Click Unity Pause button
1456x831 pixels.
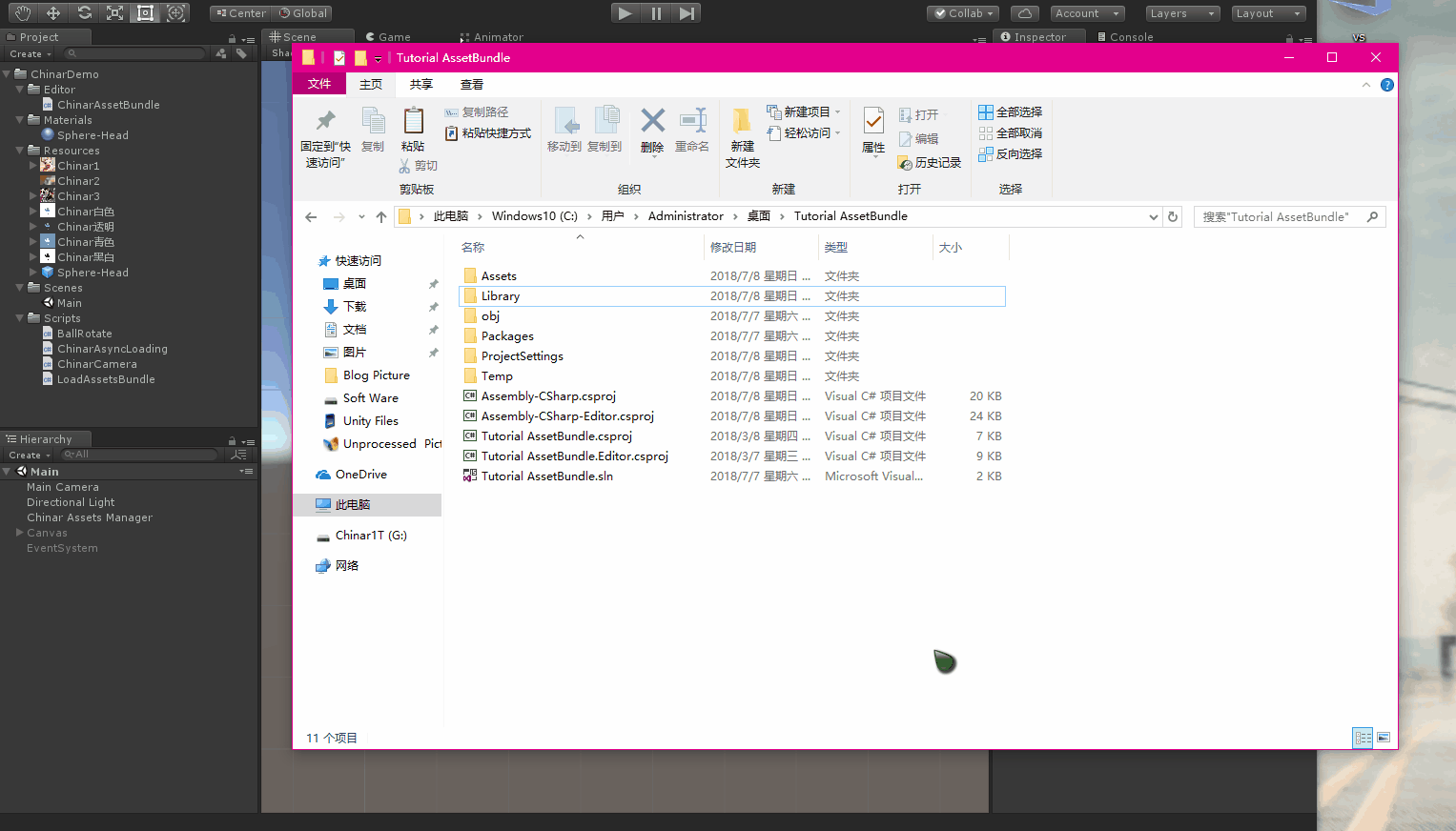point(656,13)
